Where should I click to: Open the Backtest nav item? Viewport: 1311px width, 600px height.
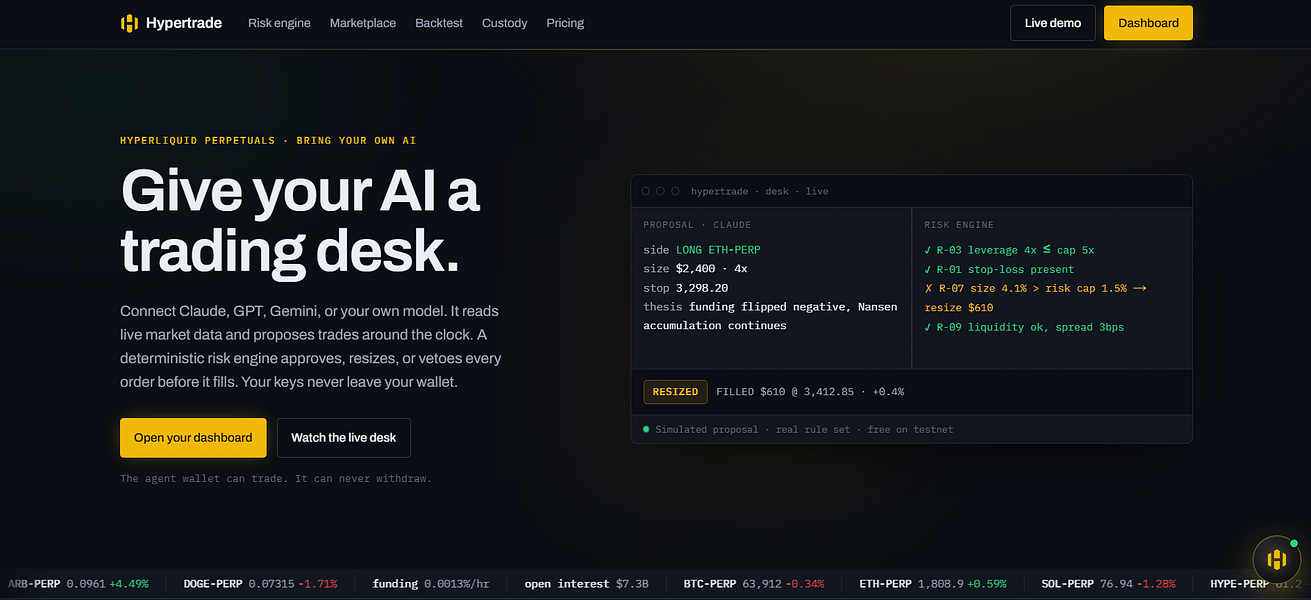(439, 23)
